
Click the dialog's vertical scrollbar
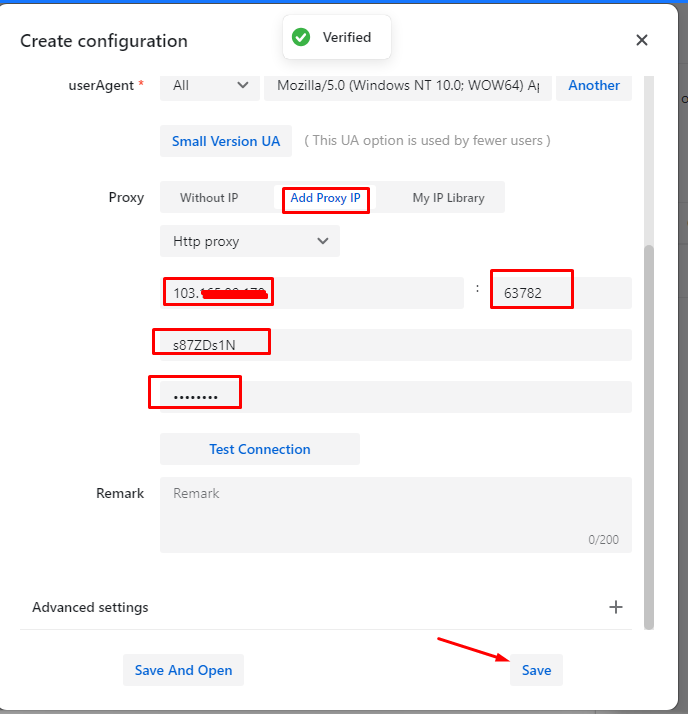pyautogui.click(x=649, y=430)
